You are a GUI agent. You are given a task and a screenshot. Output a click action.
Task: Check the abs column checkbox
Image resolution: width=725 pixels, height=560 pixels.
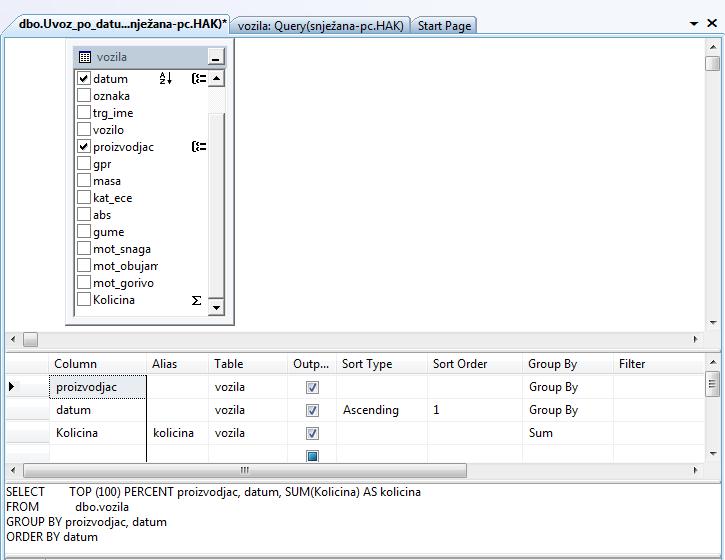coord(83,215)
